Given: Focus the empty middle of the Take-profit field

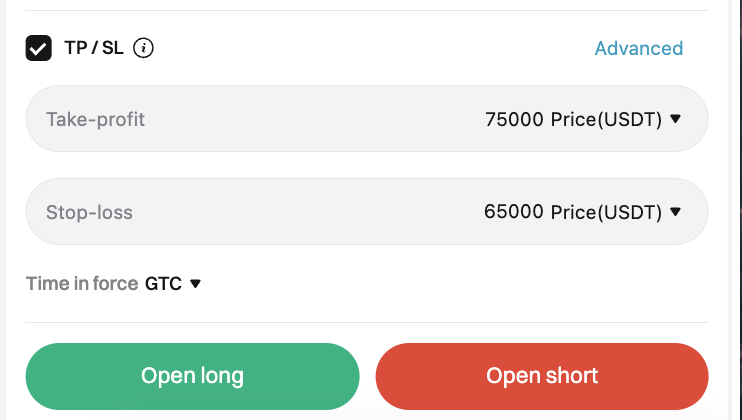Looking at the screenshot, I should 310,119.
